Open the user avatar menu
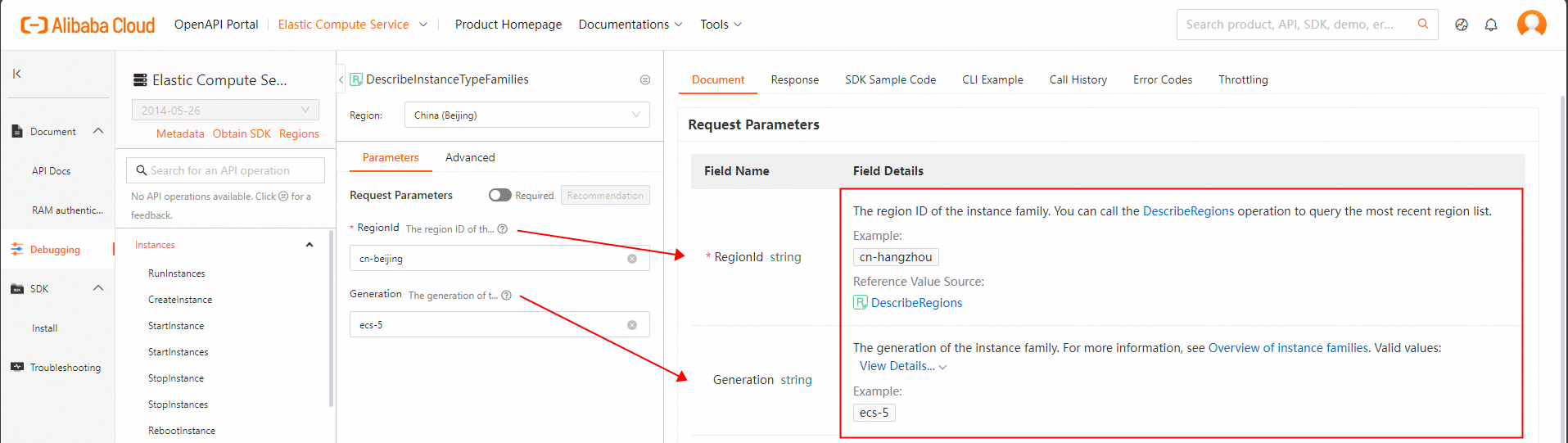Screen dimensions: 1568x443 pos(1531,24)
